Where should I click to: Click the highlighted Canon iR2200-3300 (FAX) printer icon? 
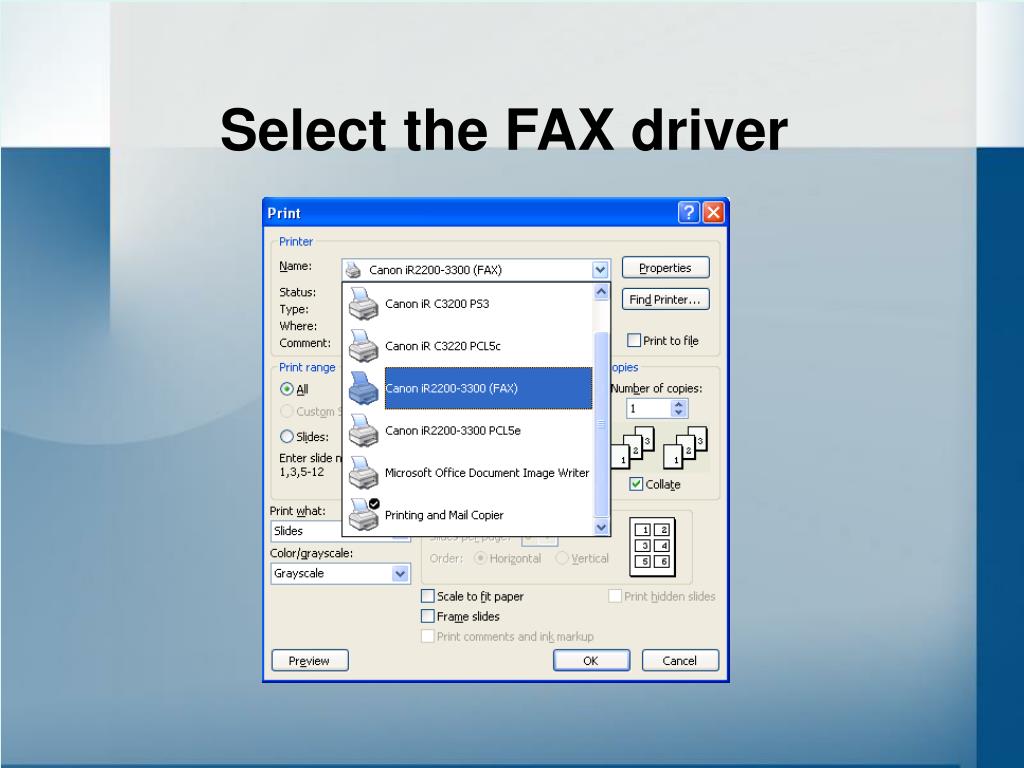click(x=363, y=388)
